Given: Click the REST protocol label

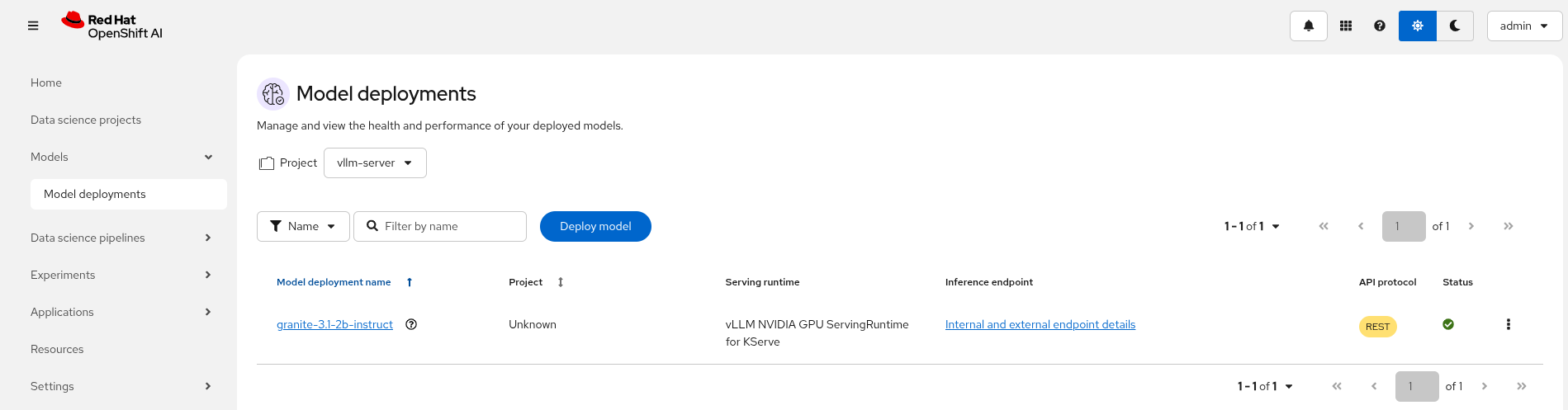Looking at the screenshot, I should point(1377,327).
